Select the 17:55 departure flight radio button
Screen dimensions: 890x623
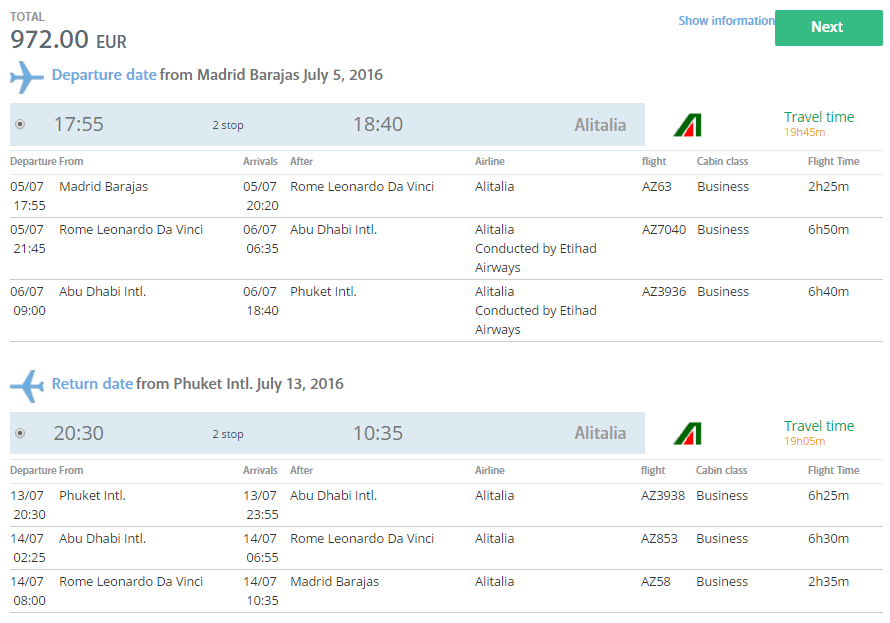coord(20,124)
